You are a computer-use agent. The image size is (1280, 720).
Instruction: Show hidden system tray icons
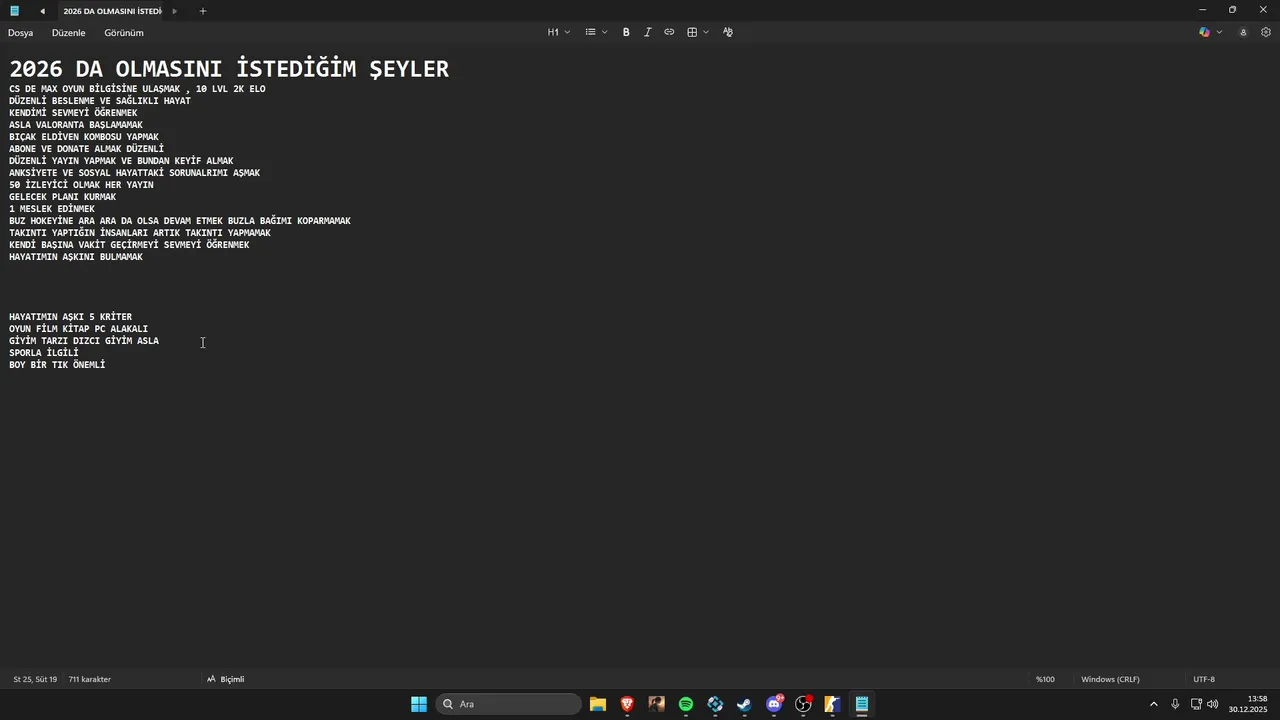pyautogui.click(x=1153, y=704)
